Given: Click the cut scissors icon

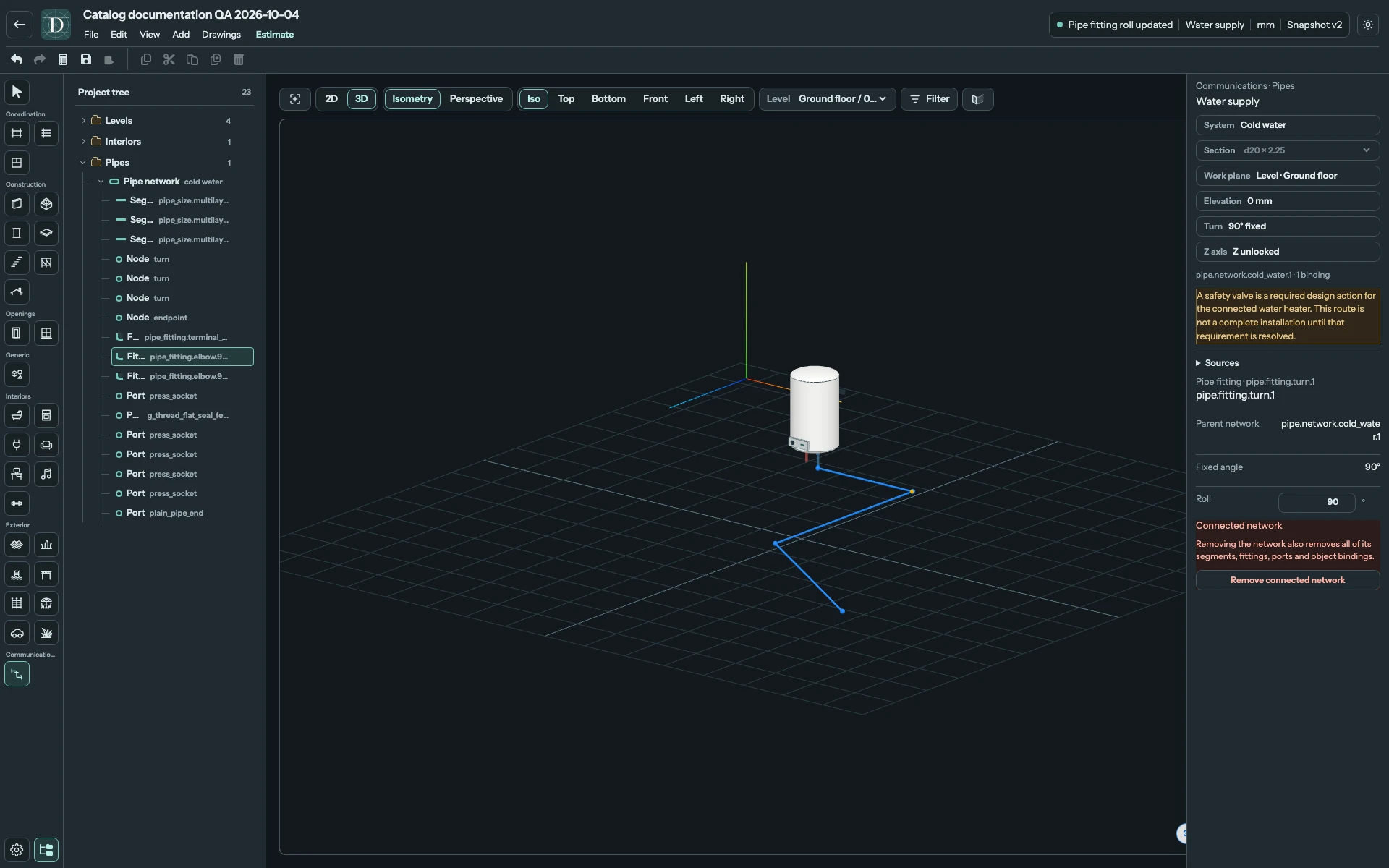Looking at the screenshot, I should [x=169, y=59].
